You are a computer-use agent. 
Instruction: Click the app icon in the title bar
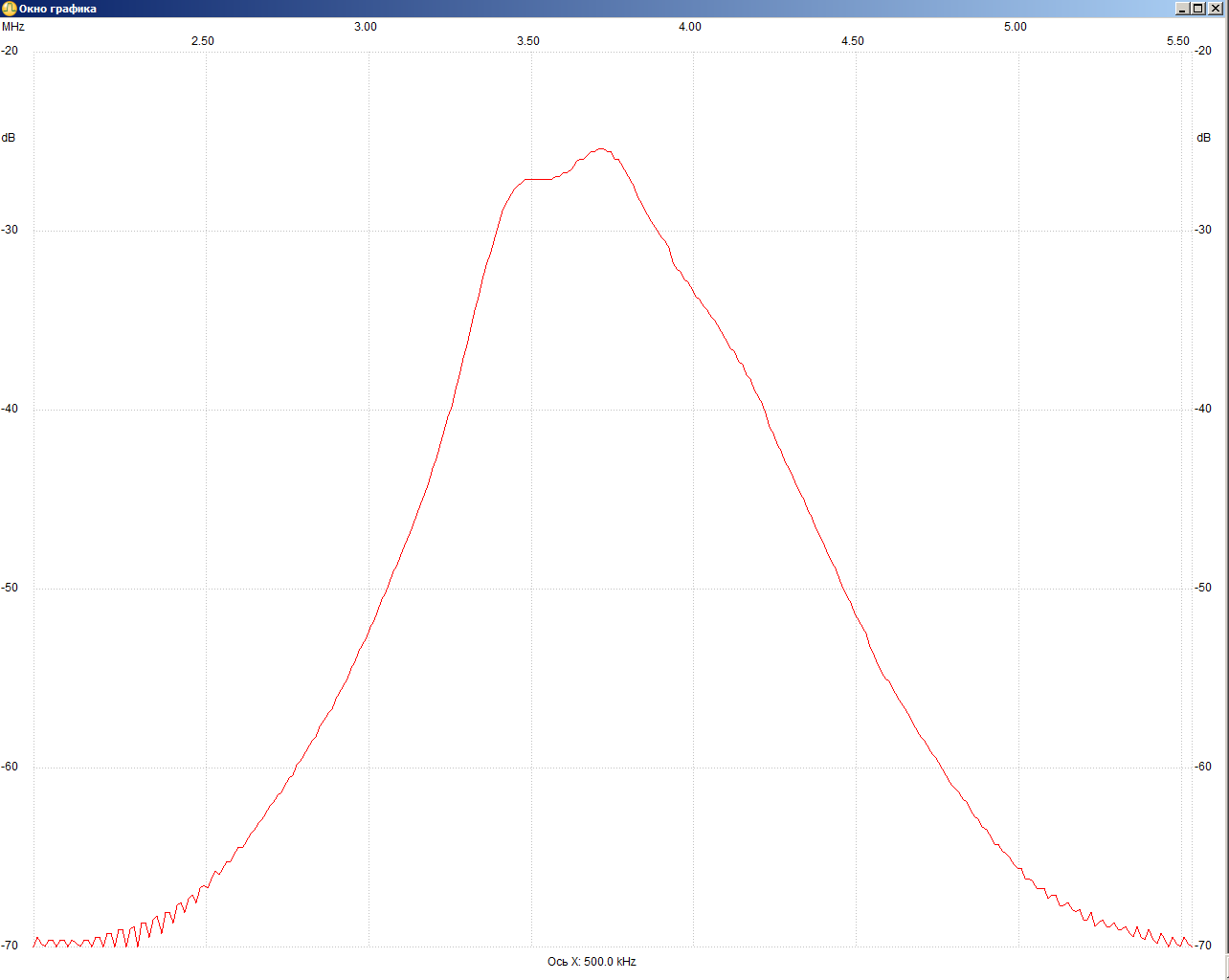click(x=10, y=9)
